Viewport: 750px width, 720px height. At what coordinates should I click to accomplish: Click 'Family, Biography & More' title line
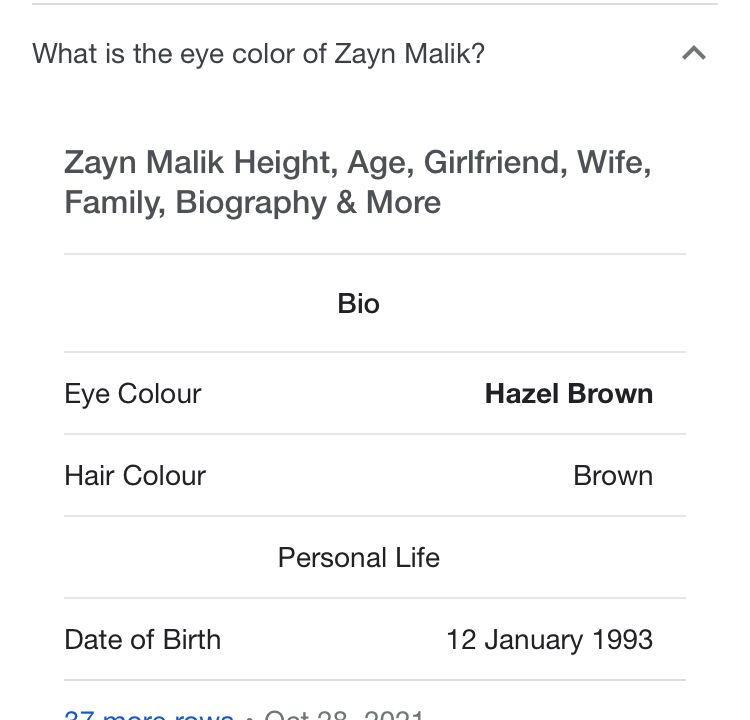click(253, 202)
